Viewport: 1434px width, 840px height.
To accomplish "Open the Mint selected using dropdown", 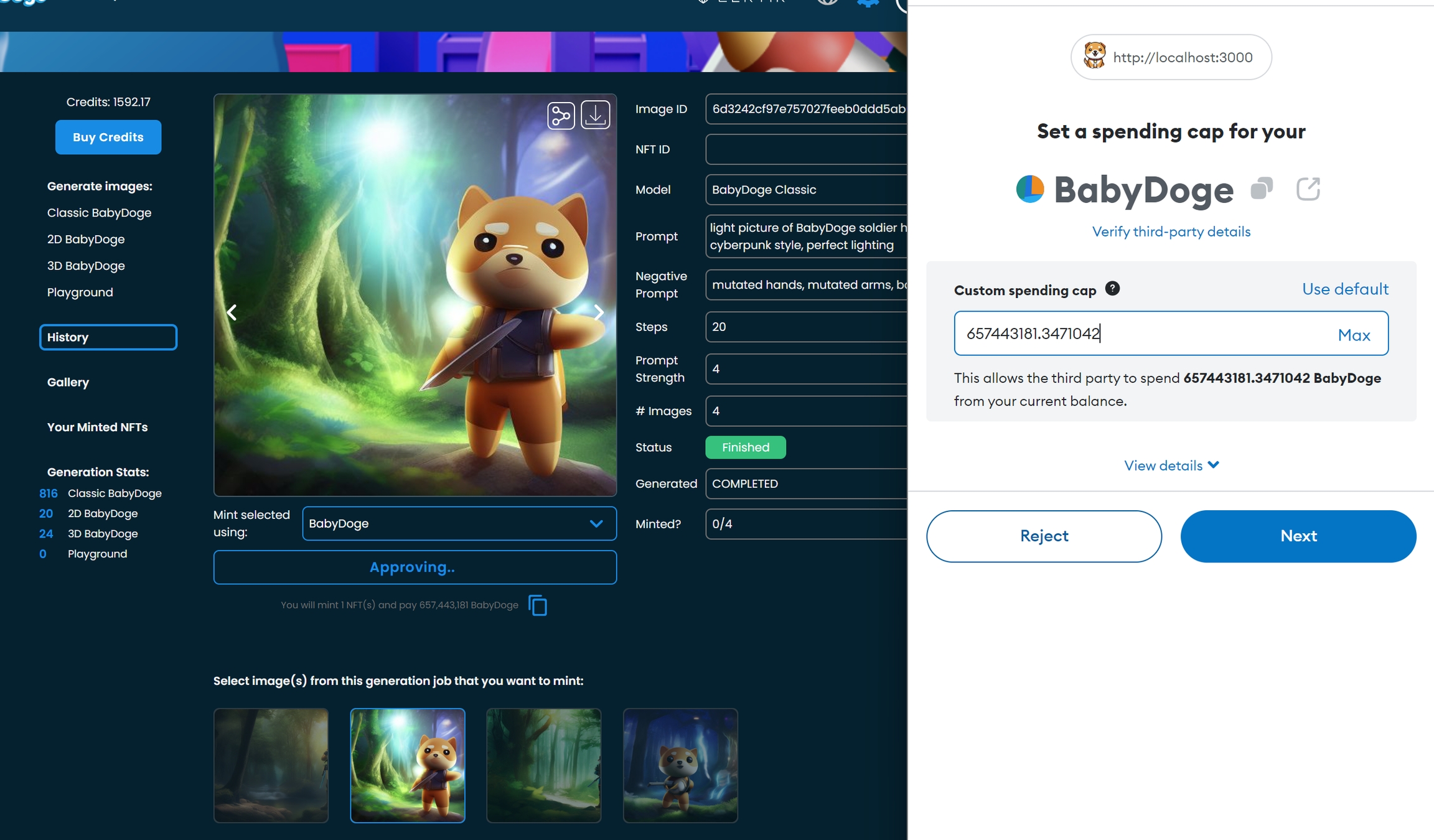I will pos(459,523).
